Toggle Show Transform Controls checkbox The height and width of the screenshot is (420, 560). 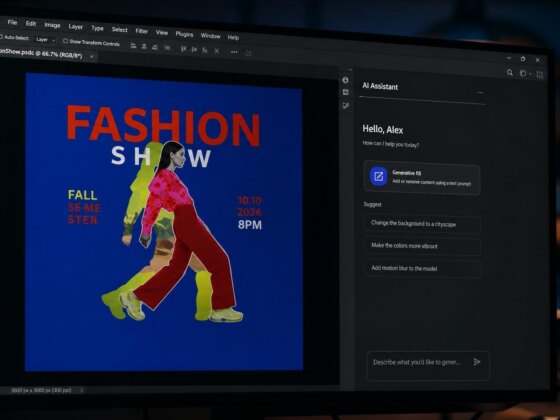click(x=65, y=41)
